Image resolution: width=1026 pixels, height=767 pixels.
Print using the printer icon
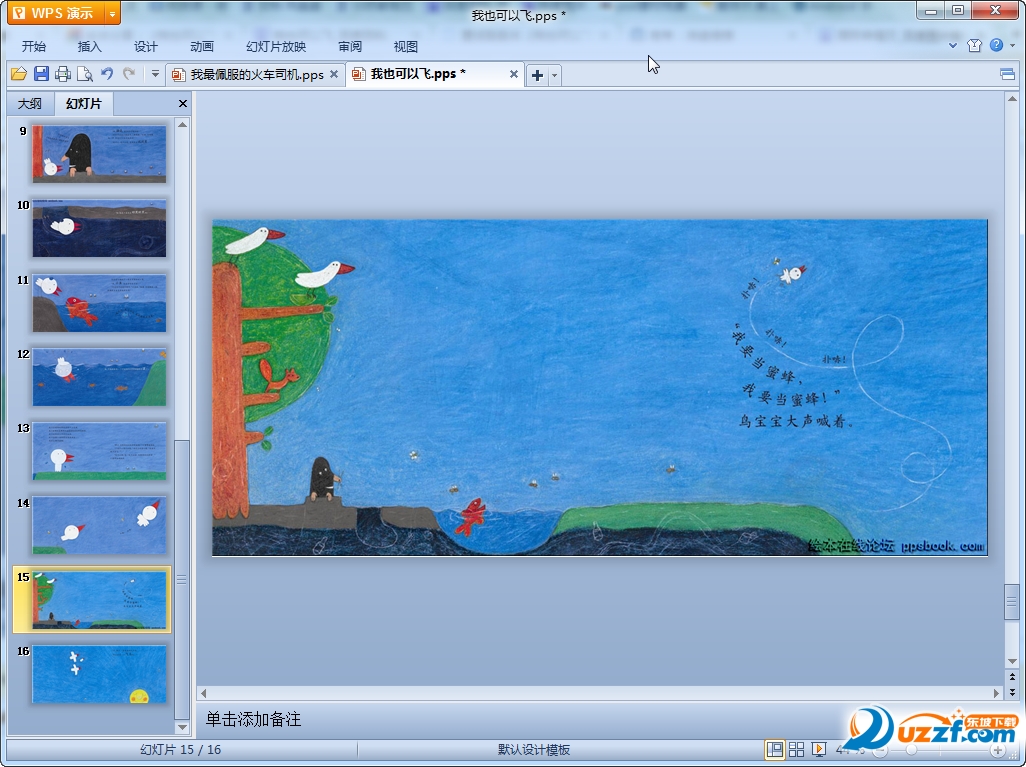point(63,74)
